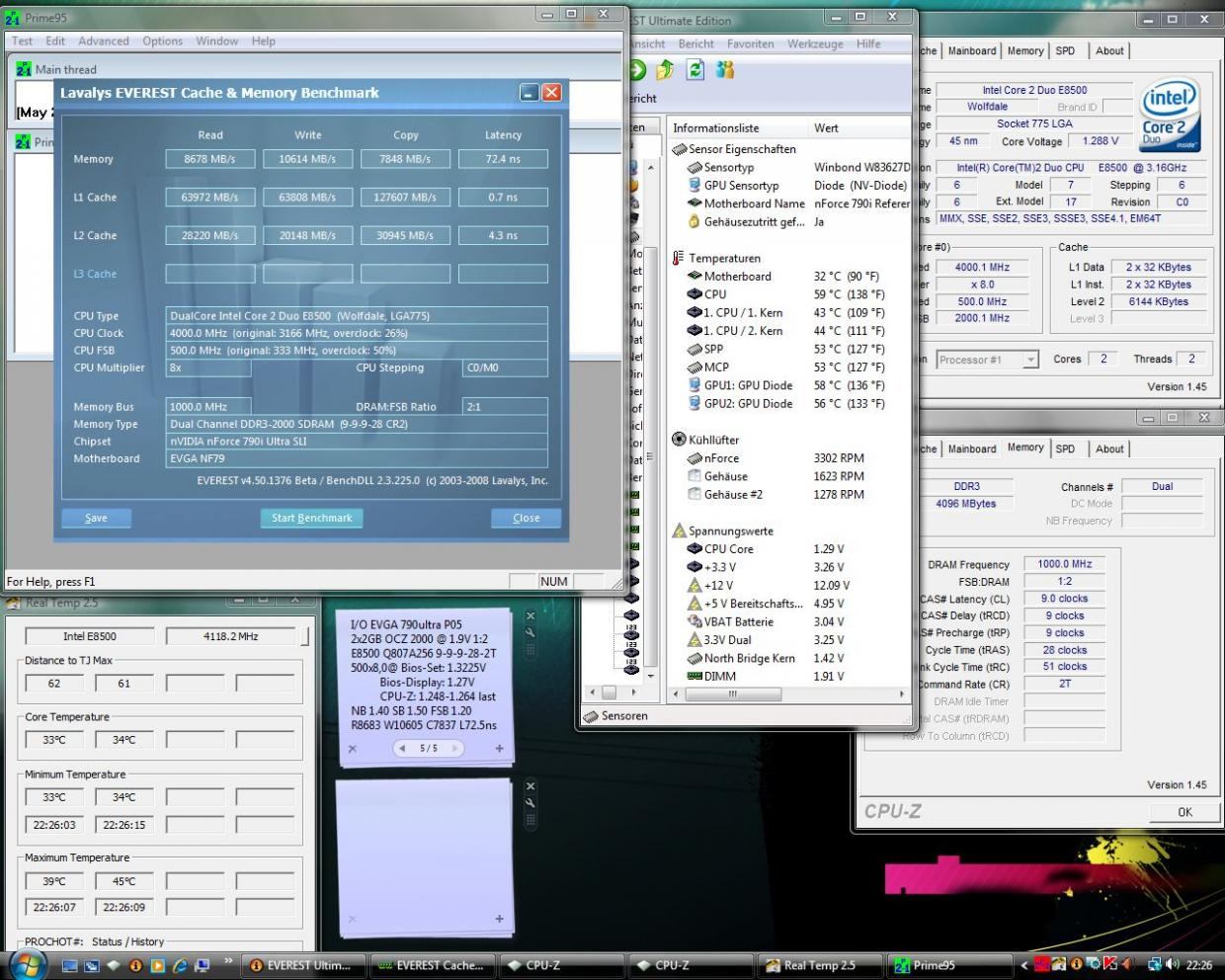Viewport: 1225px width, 980px height.
Task: Select the North Bridge Kern voltage row
Action: click(x=788, y=659)
